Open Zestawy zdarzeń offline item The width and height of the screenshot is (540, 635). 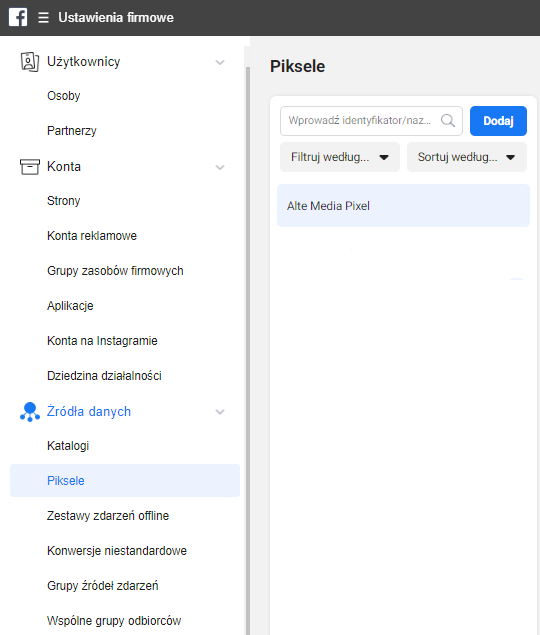[x=108, y=516]
